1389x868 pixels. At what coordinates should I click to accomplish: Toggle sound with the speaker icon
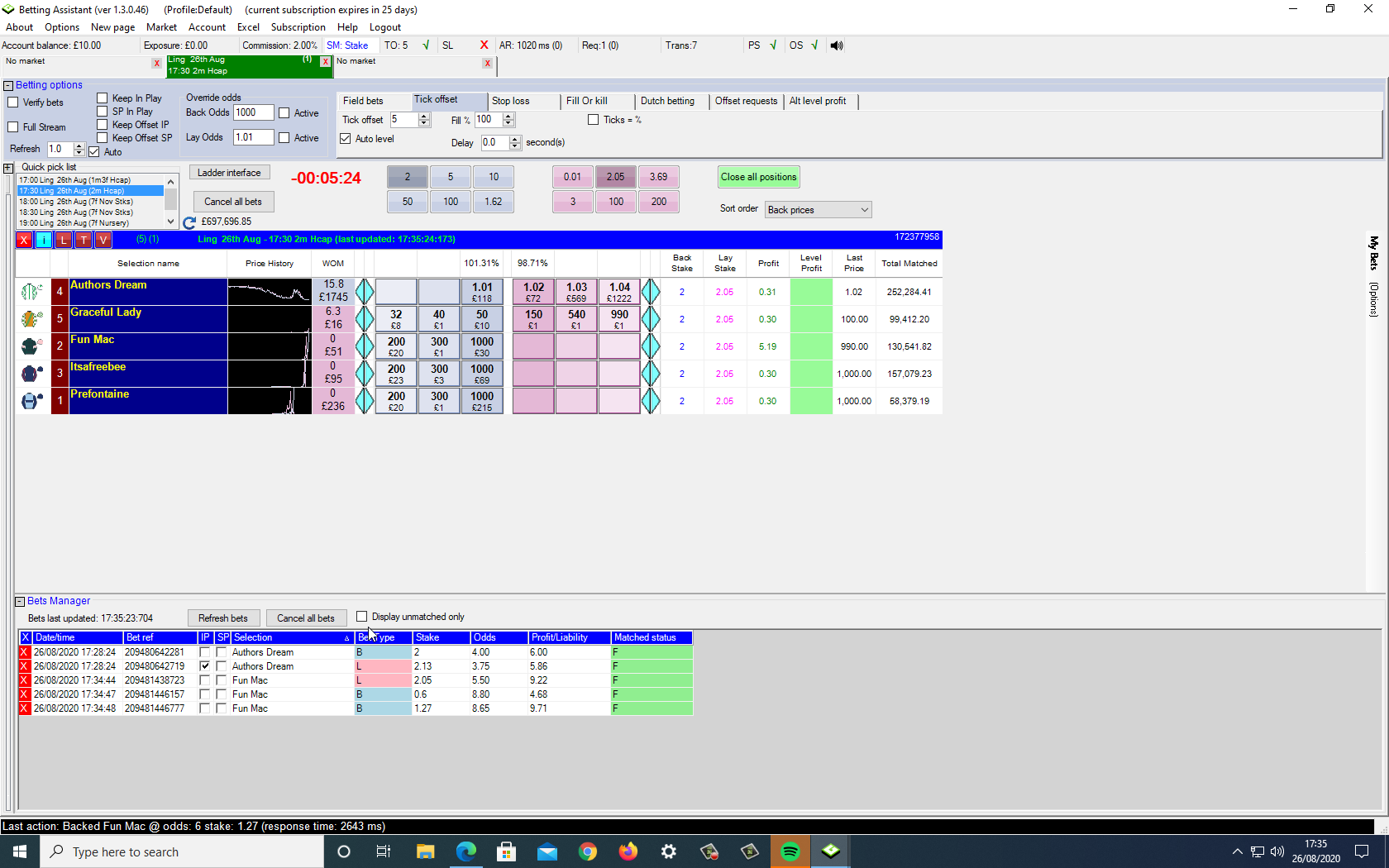point(837,45)
